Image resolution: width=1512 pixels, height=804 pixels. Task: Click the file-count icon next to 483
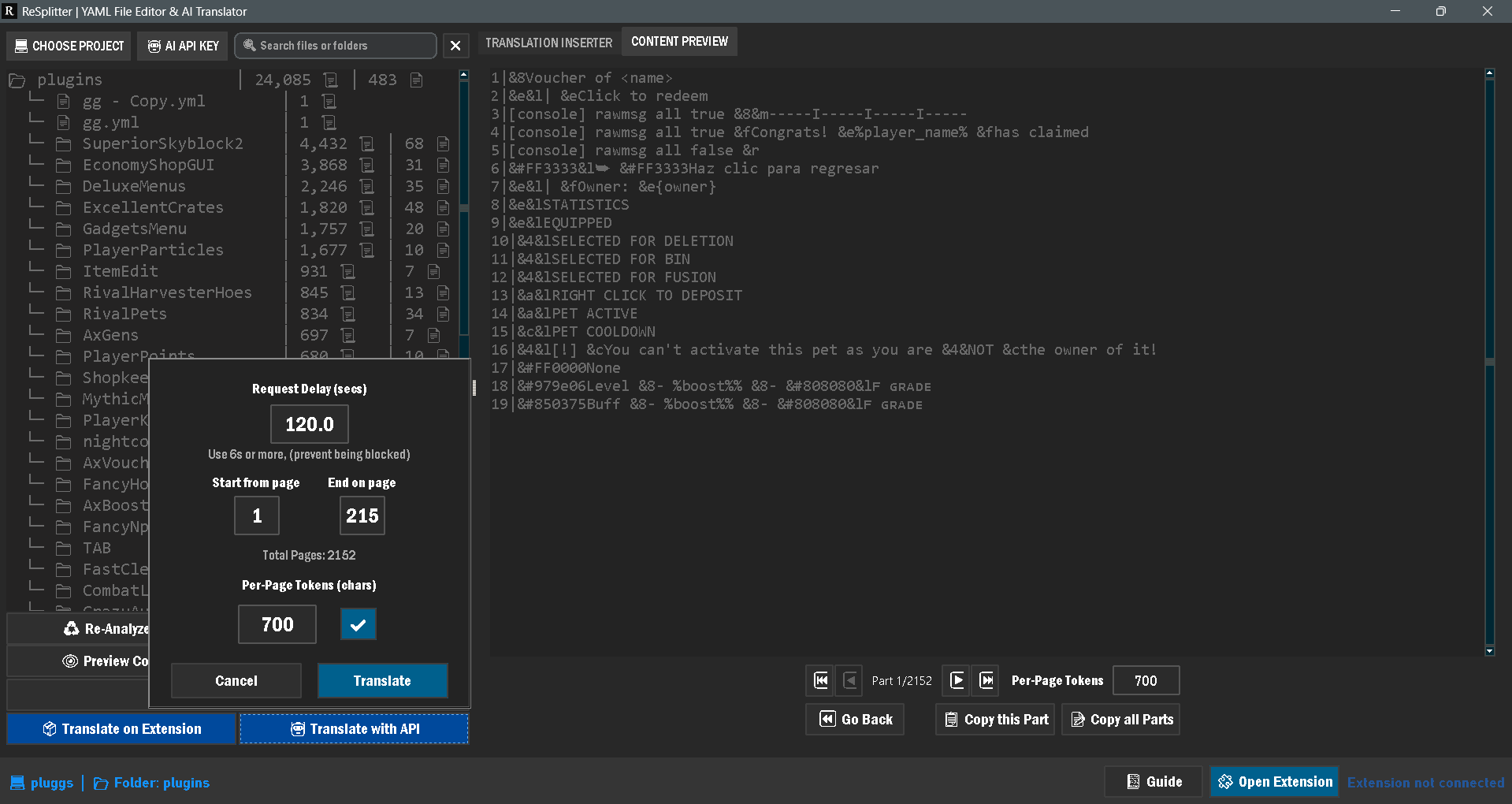pos(417,80)
